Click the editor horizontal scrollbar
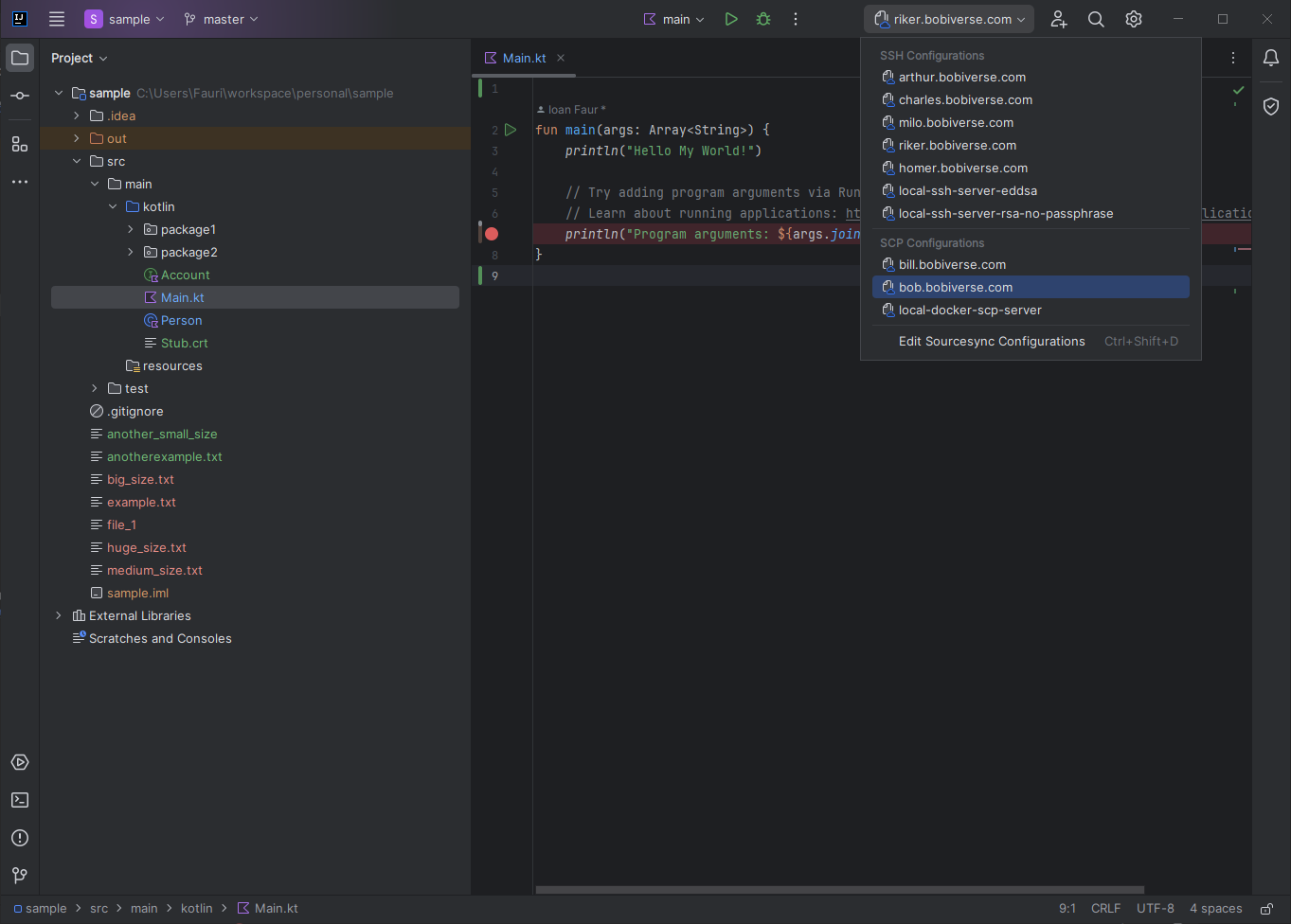Viewport: 1291px width, 924px height. tap(839, 890)
